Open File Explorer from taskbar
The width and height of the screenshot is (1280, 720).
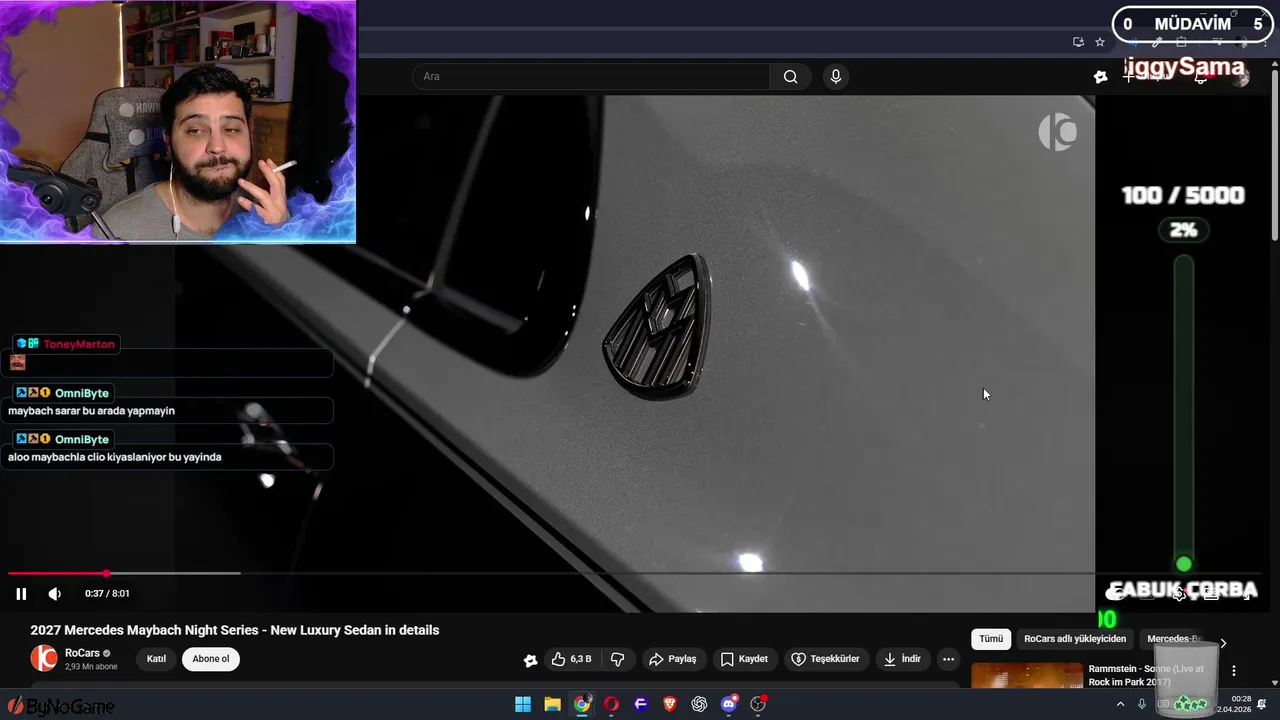552,704
